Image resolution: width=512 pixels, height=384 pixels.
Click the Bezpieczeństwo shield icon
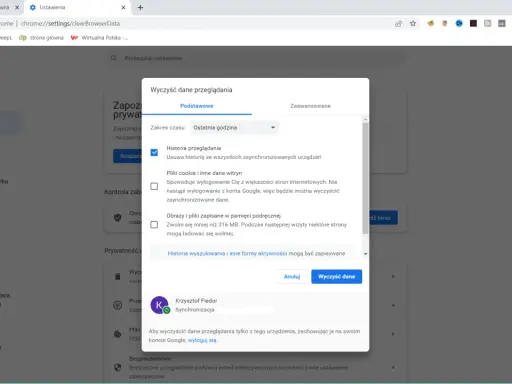coord(117,367)
